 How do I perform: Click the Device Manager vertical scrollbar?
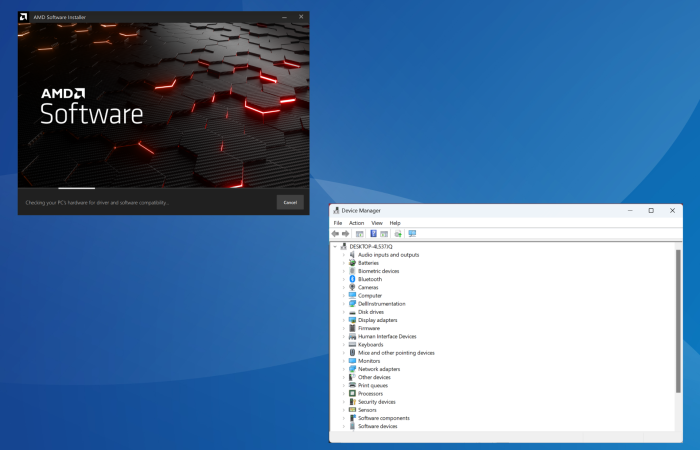click(x=678, y=321)
